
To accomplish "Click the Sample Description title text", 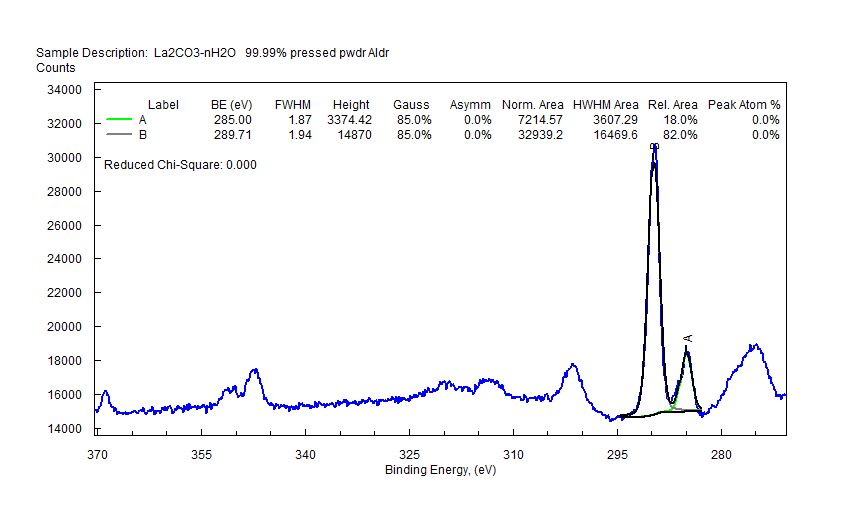I will click(x=212, y=52).
